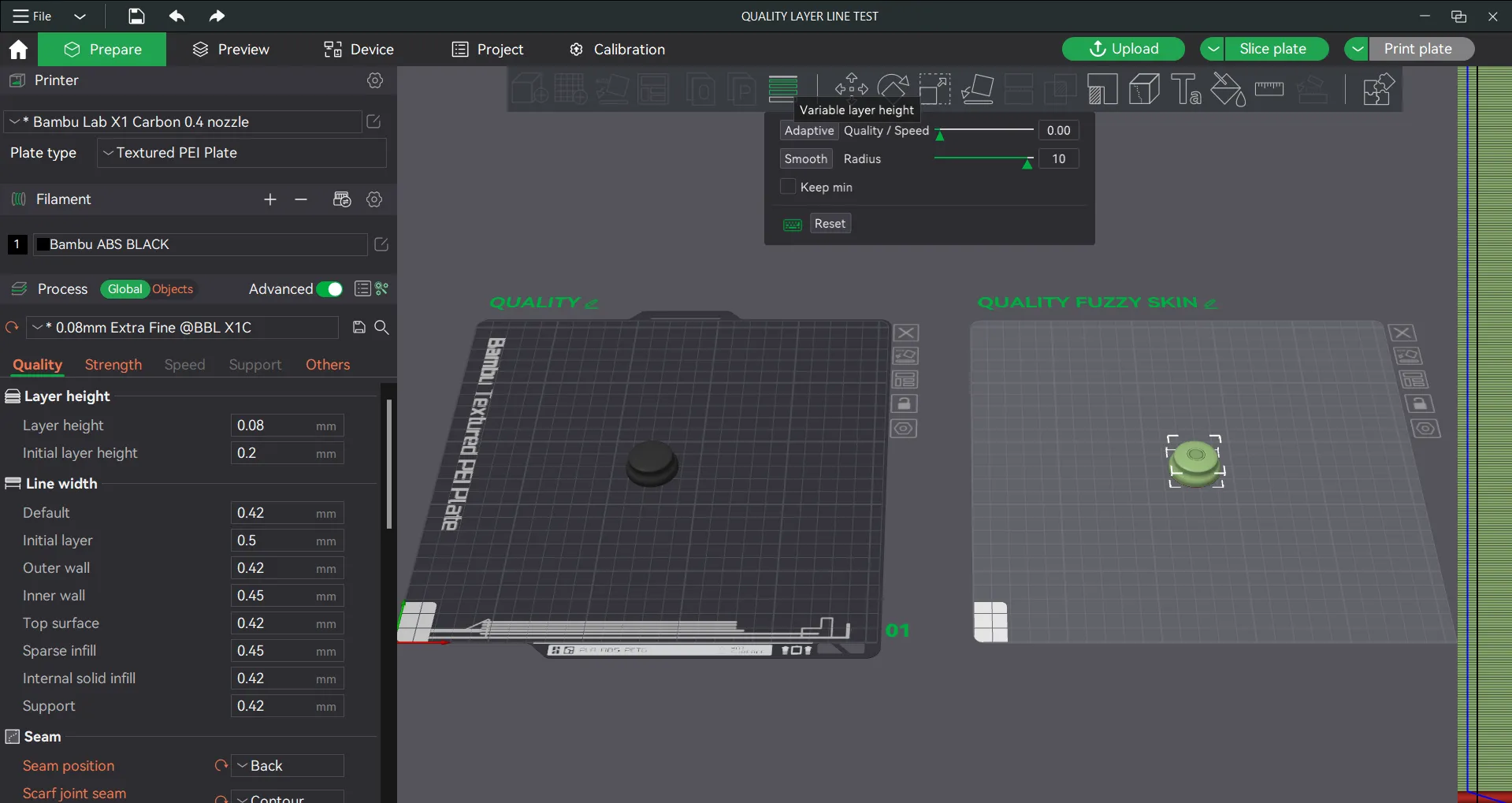Redo the last action
1512x803 pixels.
coord(217,16)
